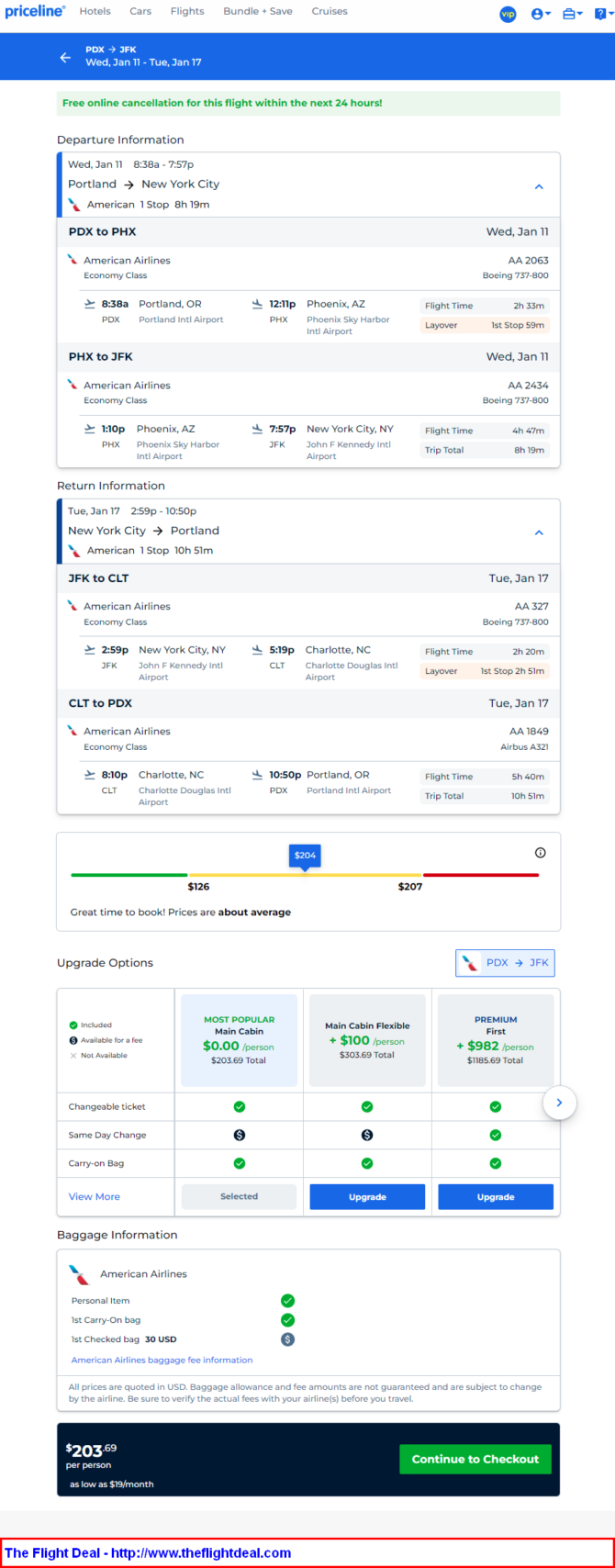Click Continue to Checkout
Viewport: 615px width, 1568px height.
[x=475, y=1459]
